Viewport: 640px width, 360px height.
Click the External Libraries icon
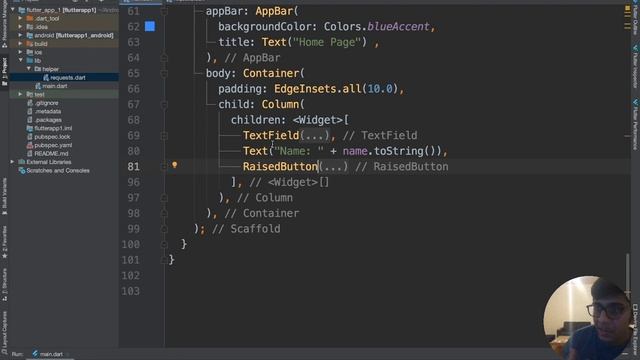point(22,162)
